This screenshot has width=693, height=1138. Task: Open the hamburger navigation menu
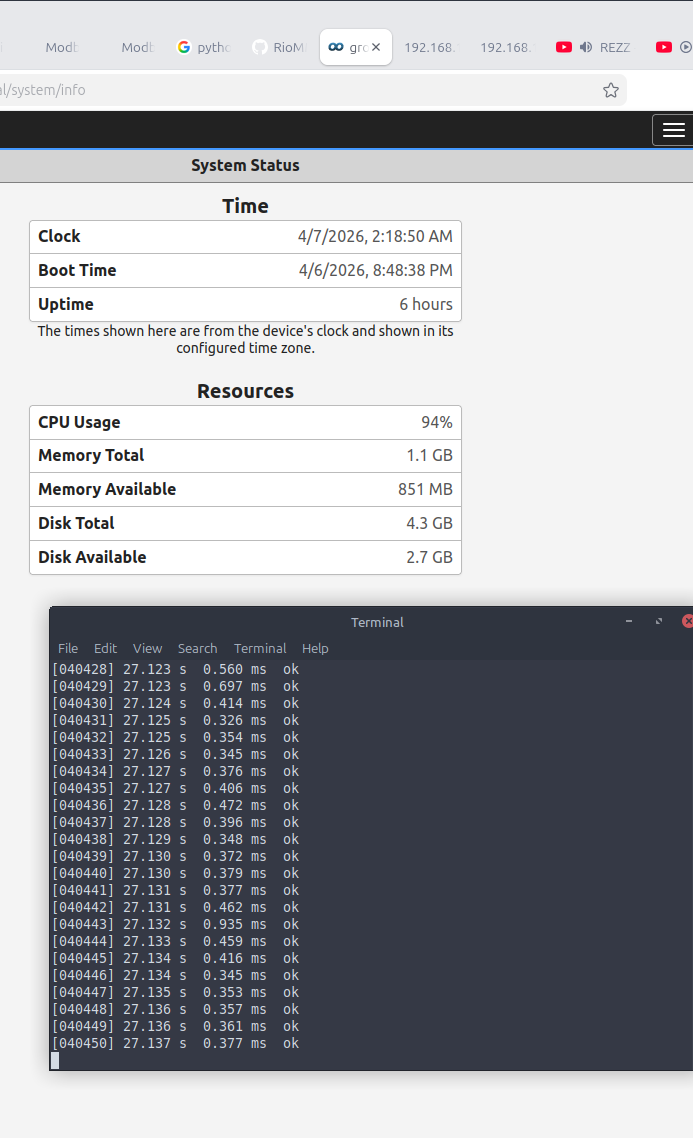673,130
